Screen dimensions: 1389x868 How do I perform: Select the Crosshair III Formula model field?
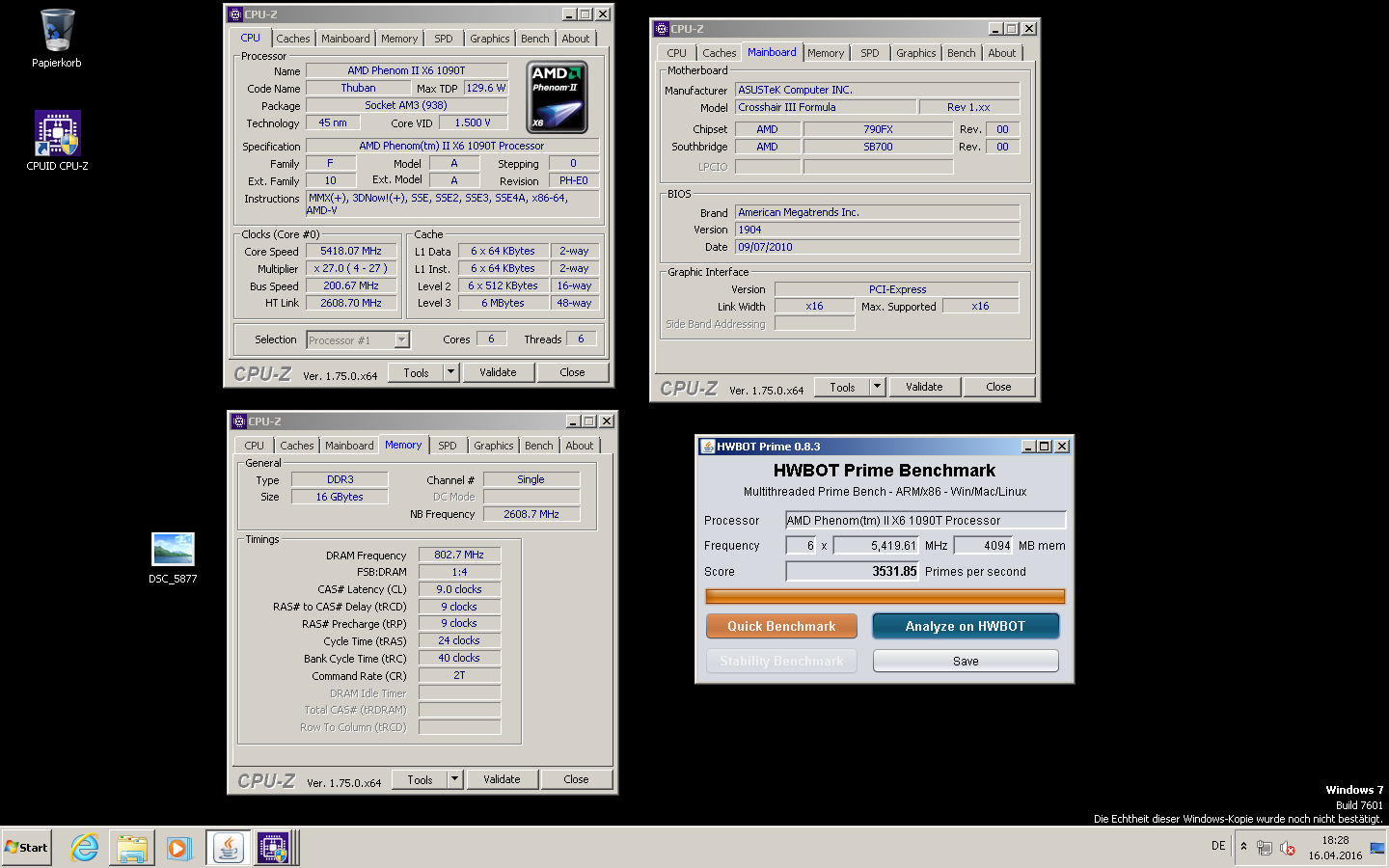pos(825,107)
